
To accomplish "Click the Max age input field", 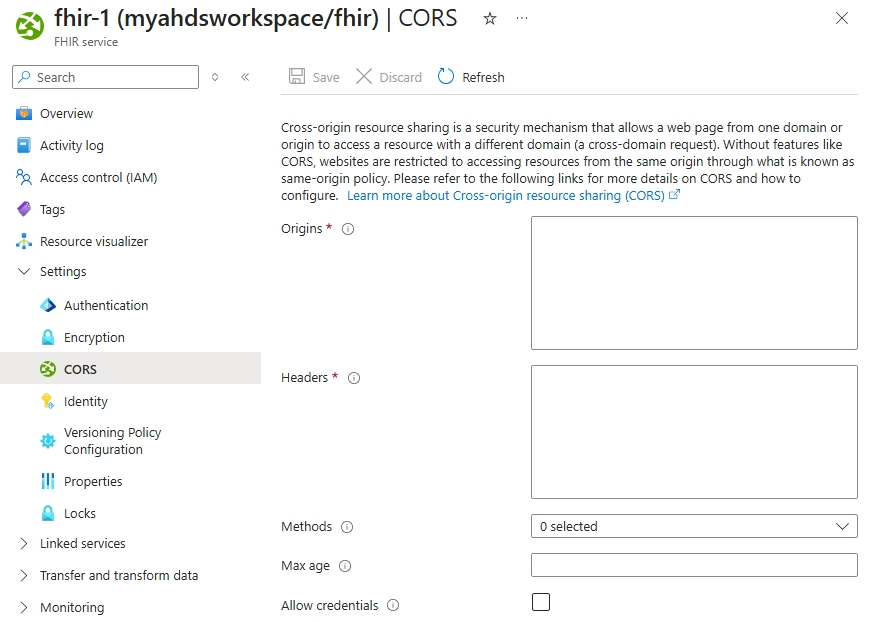I will click(694, 565).
